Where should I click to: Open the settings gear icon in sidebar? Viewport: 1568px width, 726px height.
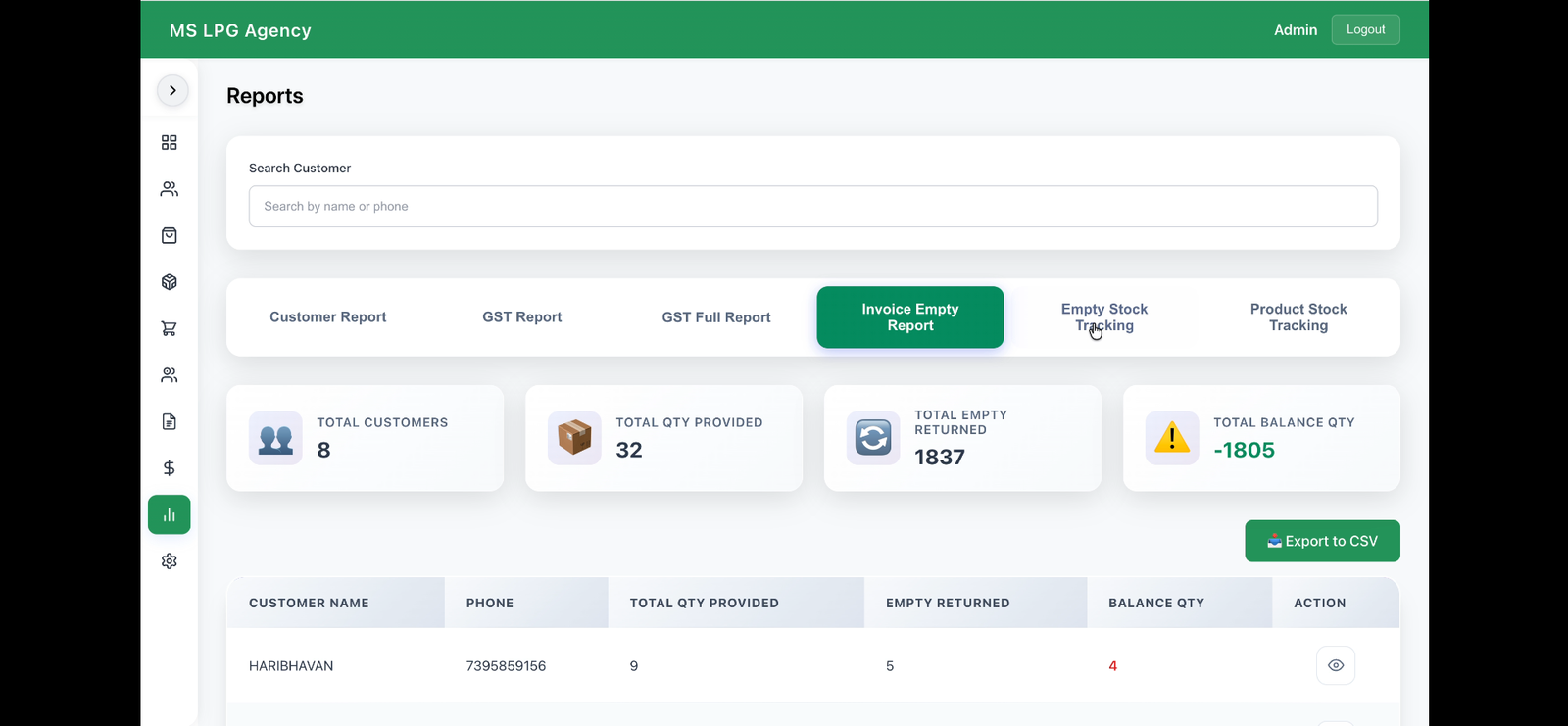coord(169,561)
